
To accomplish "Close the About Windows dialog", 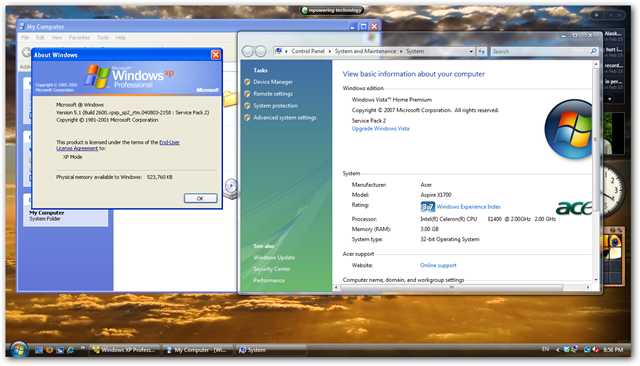I will point(216,55).
